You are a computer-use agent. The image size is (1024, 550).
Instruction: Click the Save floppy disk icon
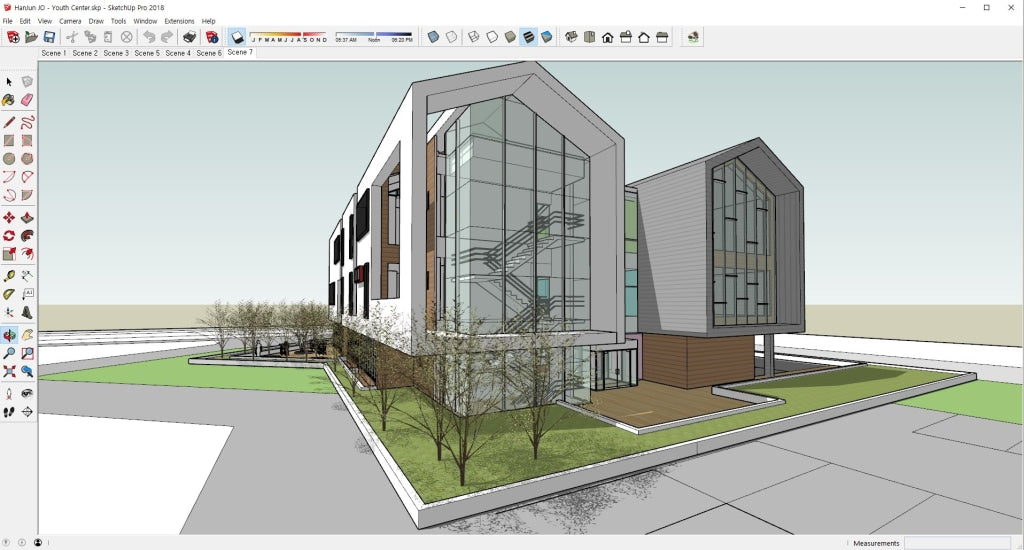49,37
